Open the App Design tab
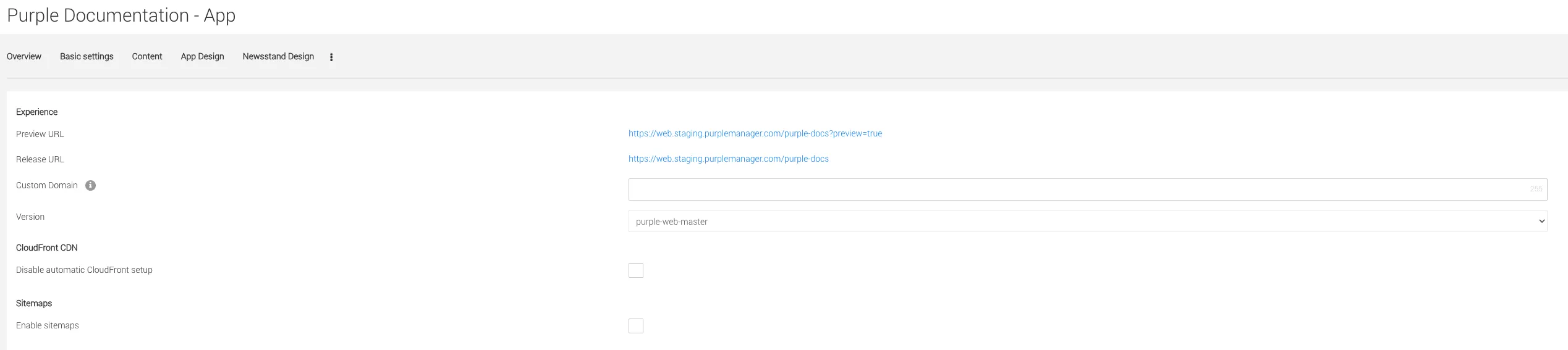The height and width of the screenshot is (350, 1568). [202, 56]
